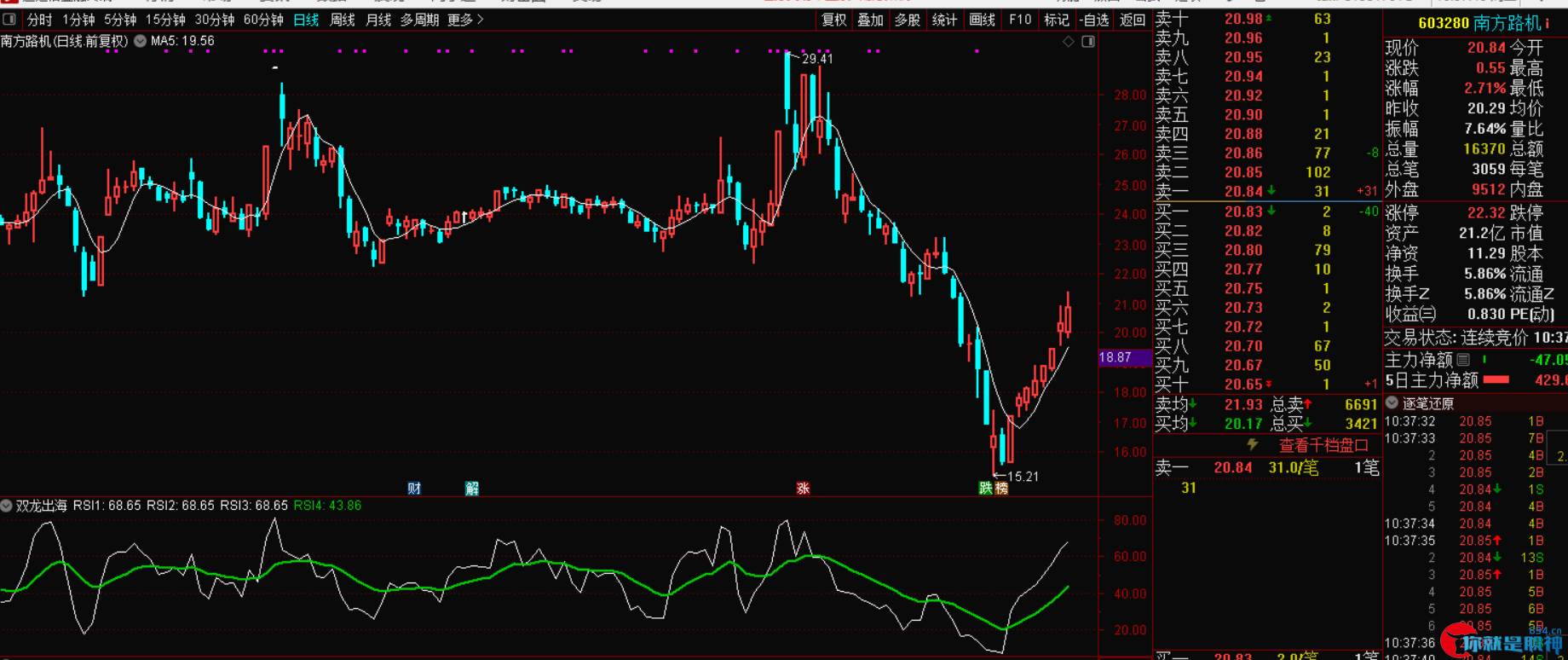The height and width of the screenshot is (660, 1568).
Task: Click the 买一 price 20.83
Action: (1244, 211)
